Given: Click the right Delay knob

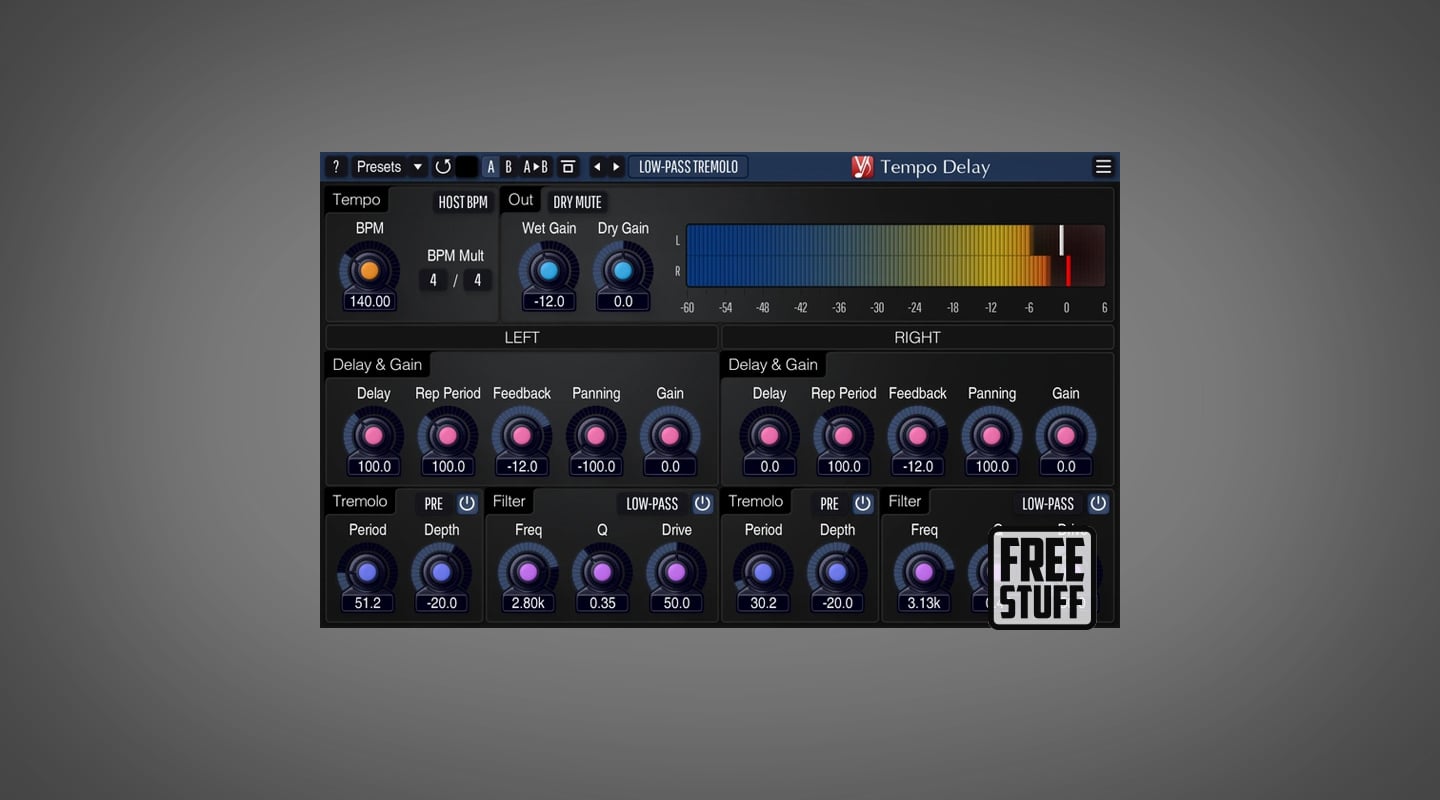Looking at the screenshot, I should click(x=770, y=436).
